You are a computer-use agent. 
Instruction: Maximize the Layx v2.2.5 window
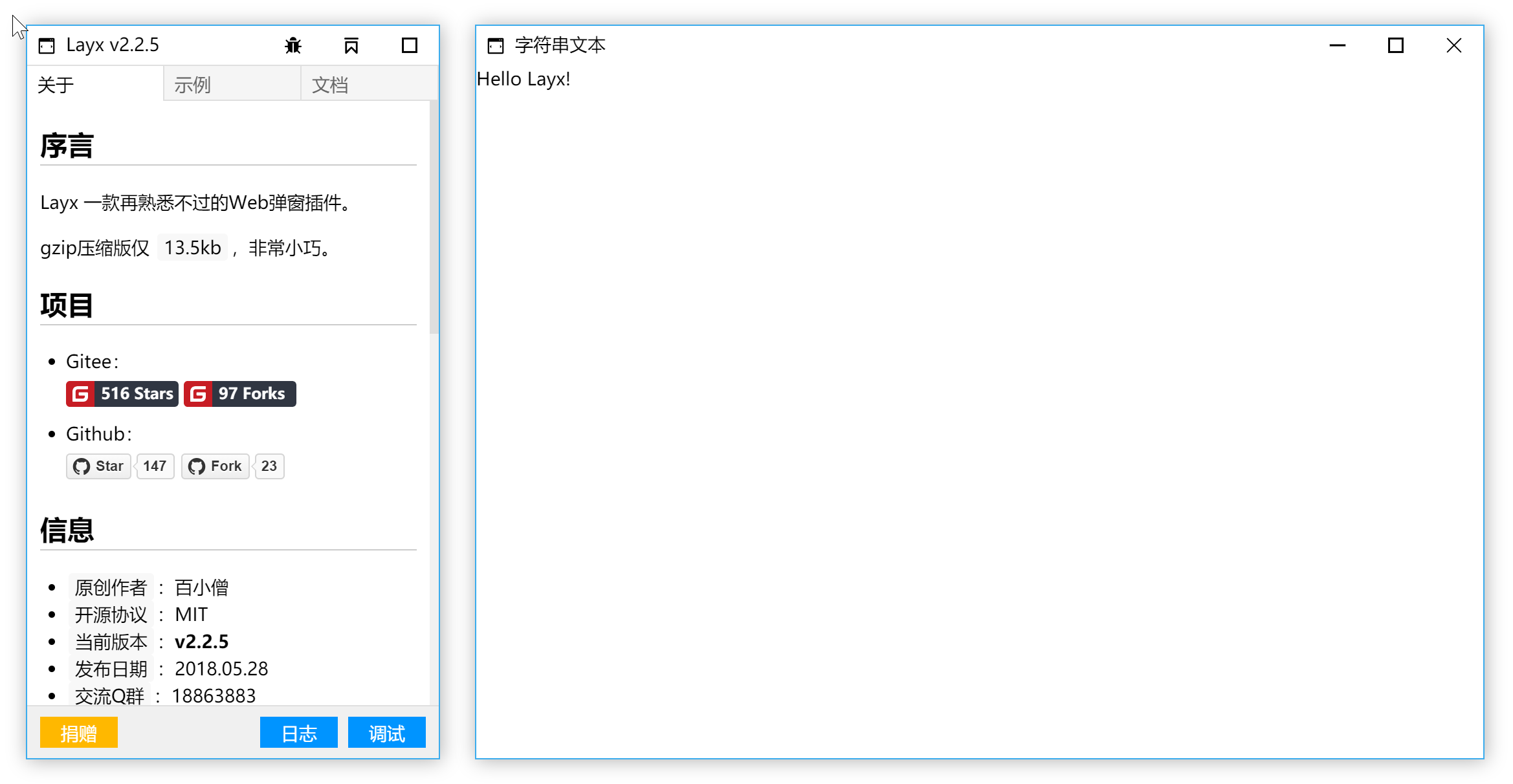(410, 45)
